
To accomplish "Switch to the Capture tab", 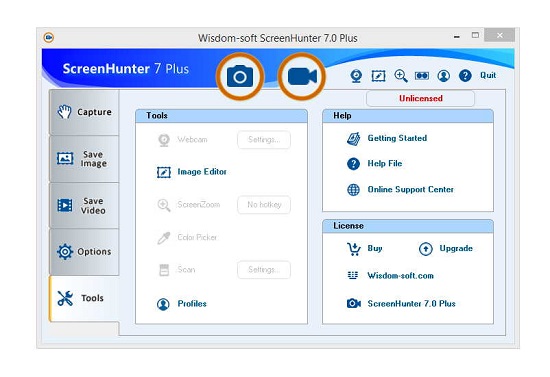I will tap(84, 112).
